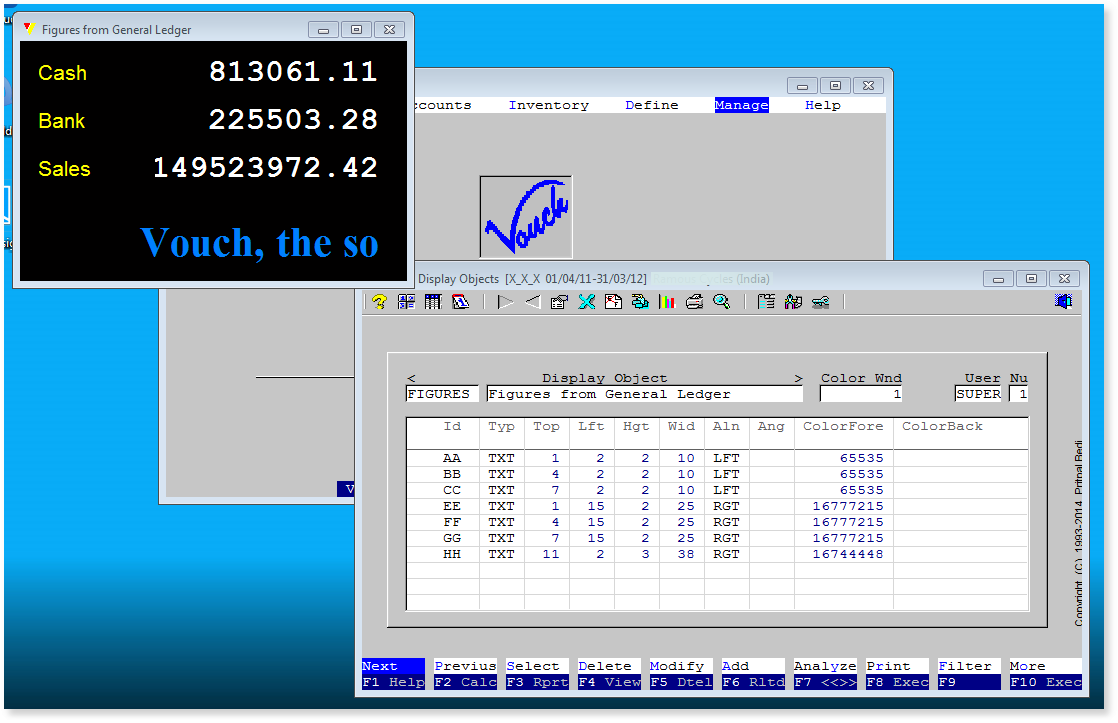Image resolution: width=1118 pixels, height=723 pixels.
Task: Click the key security toolbar icon
Action: [x=819, y=301]
